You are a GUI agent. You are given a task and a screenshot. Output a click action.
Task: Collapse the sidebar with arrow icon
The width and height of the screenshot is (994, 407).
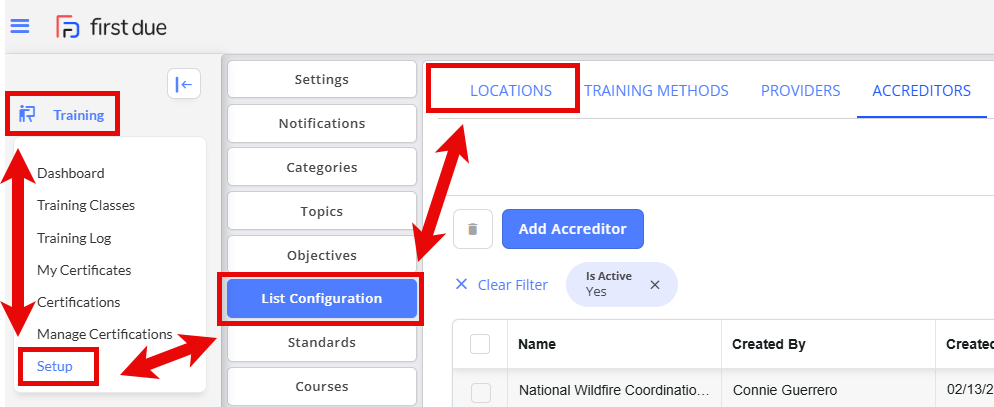(x=184, y=84)
